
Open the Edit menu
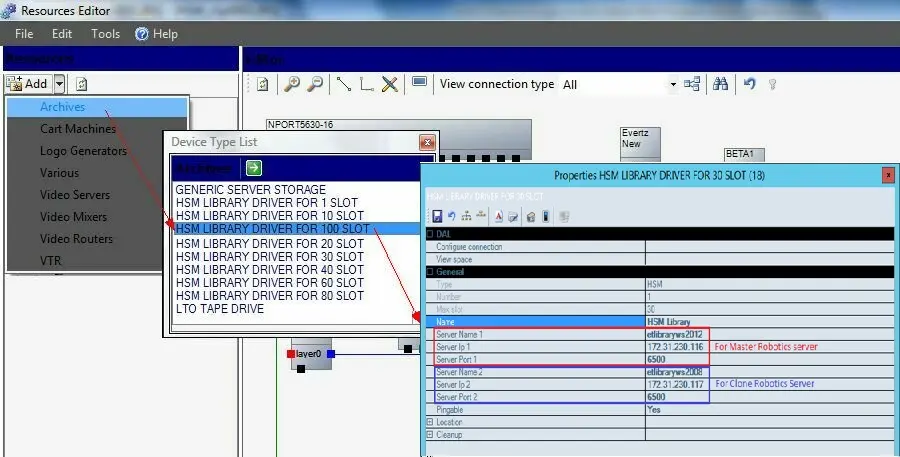coord(62,34)
